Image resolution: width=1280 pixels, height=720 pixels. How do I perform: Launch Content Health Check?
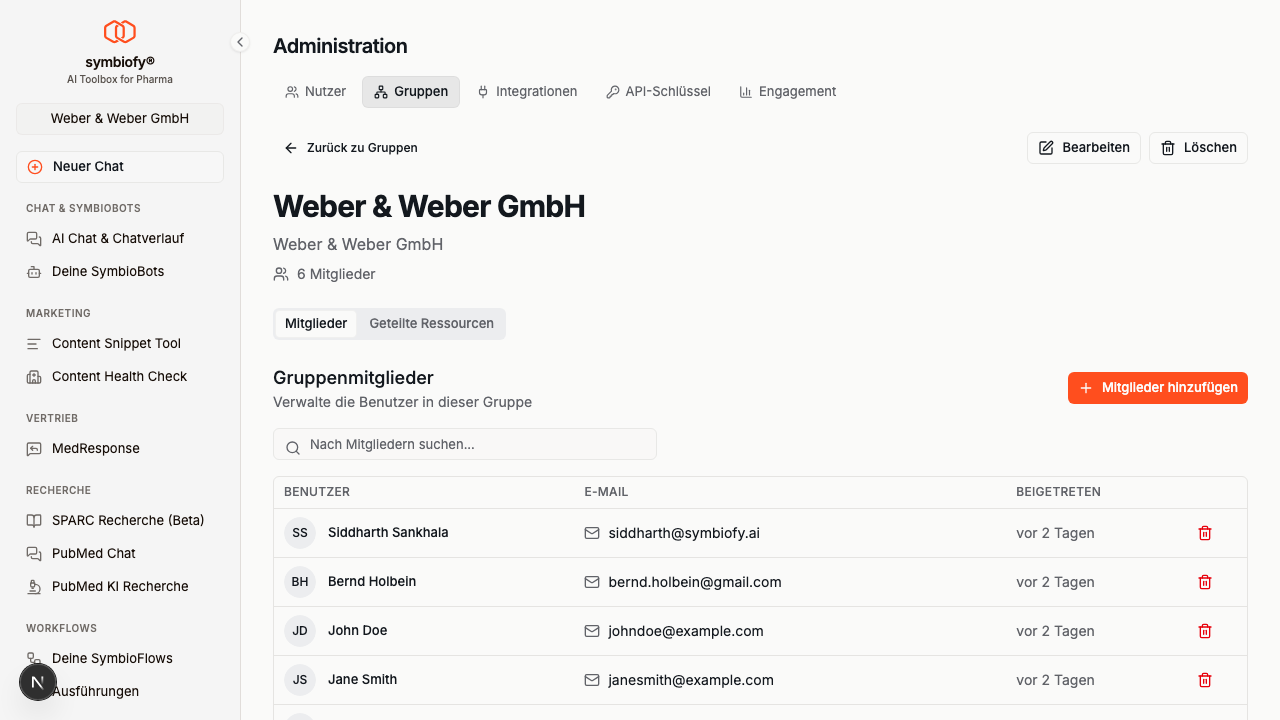[119, 376]
